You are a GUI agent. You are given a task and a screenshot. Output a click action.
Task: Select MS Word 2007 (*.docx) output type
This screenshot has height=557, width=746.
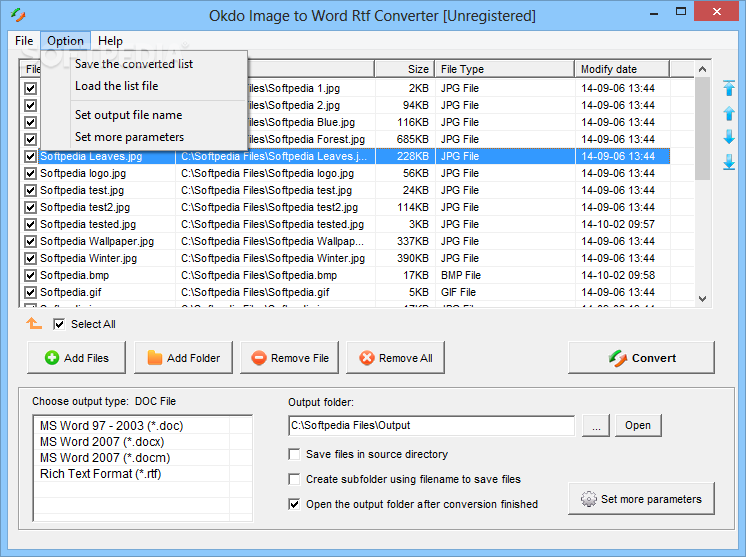click(x=102, y=442)
